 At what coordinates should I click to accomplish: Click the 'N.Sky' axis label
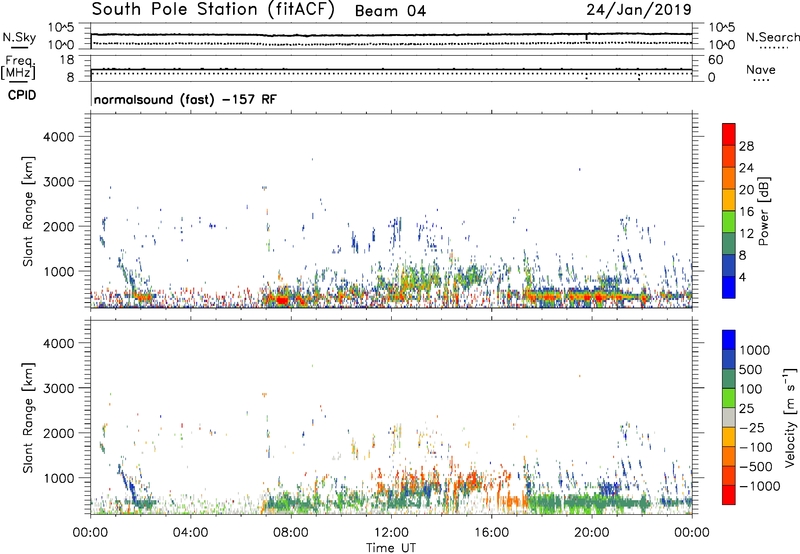pos(19,37)
